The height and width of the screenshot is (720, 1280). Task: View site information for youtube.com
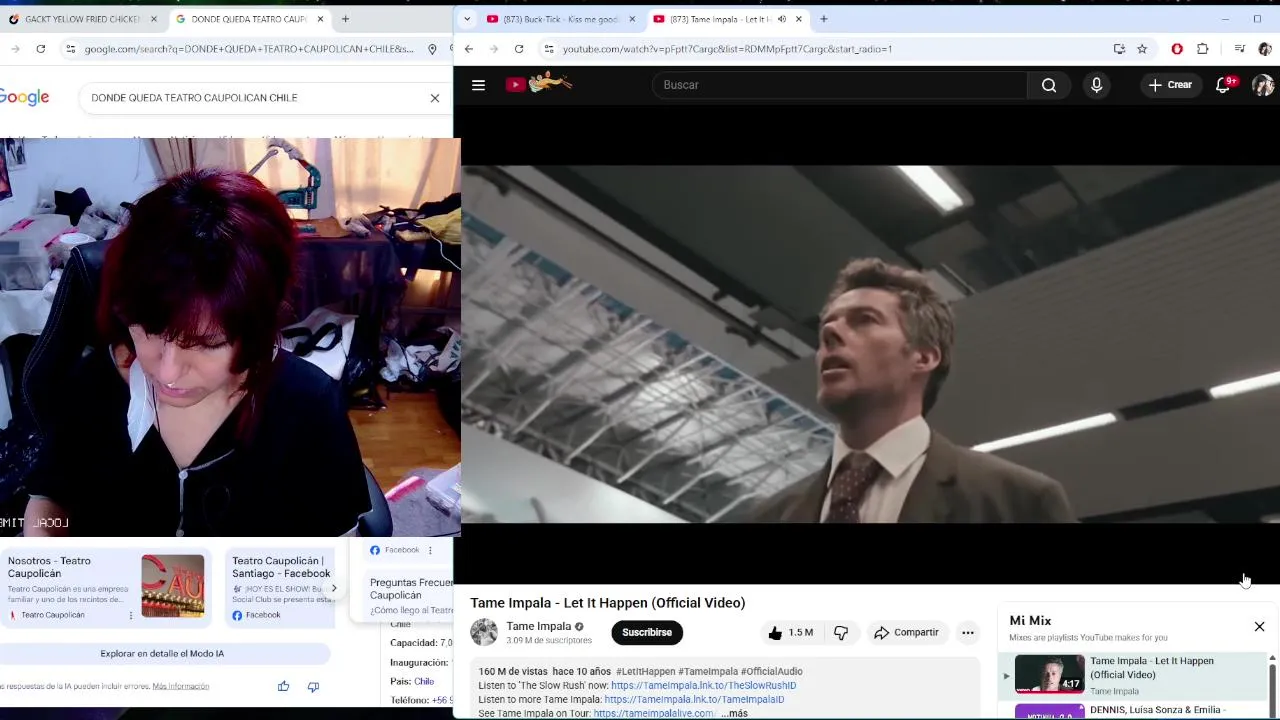pos(548,48)
